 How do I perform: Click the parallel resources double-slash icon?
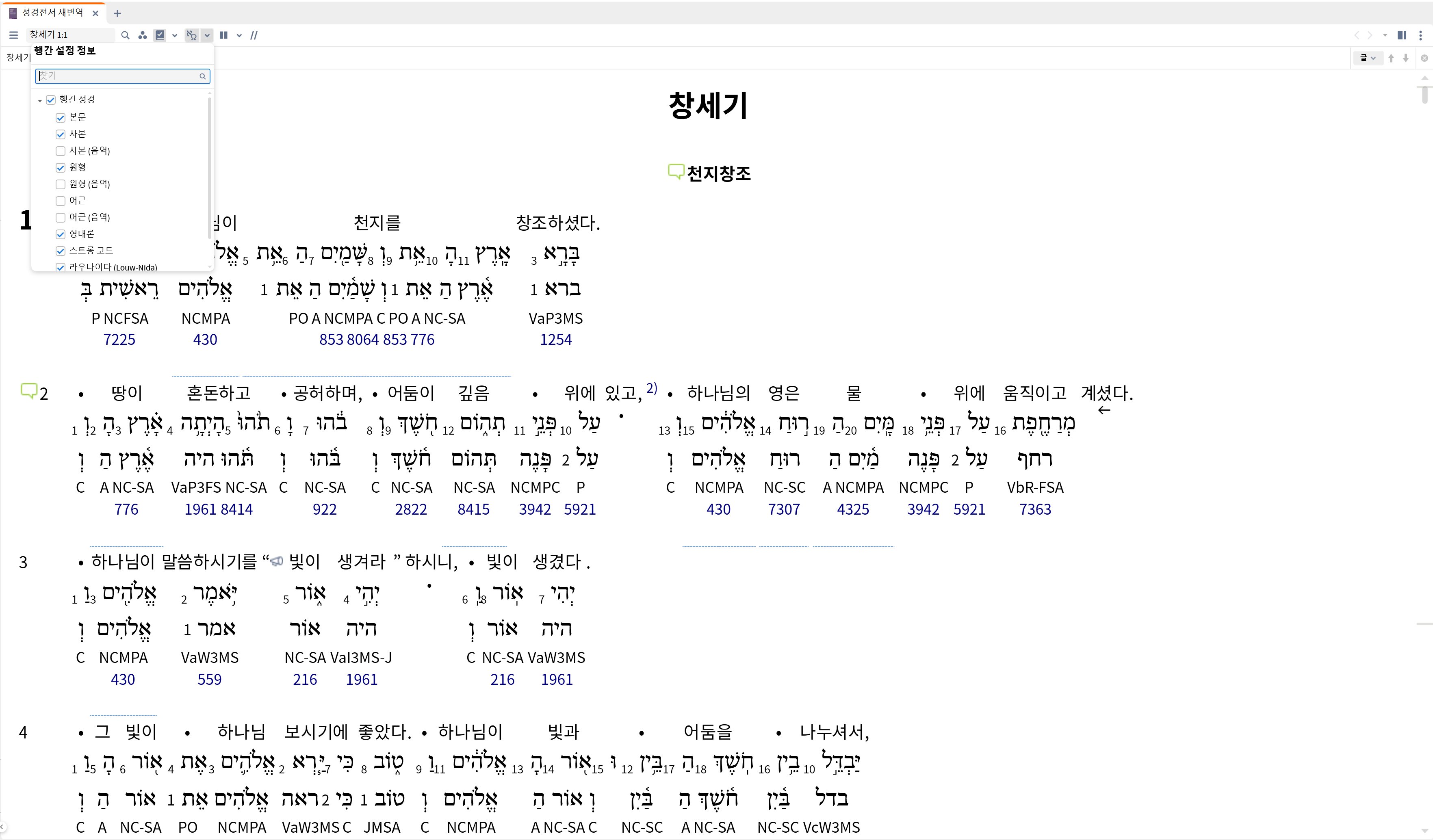[x=254, y=35]
